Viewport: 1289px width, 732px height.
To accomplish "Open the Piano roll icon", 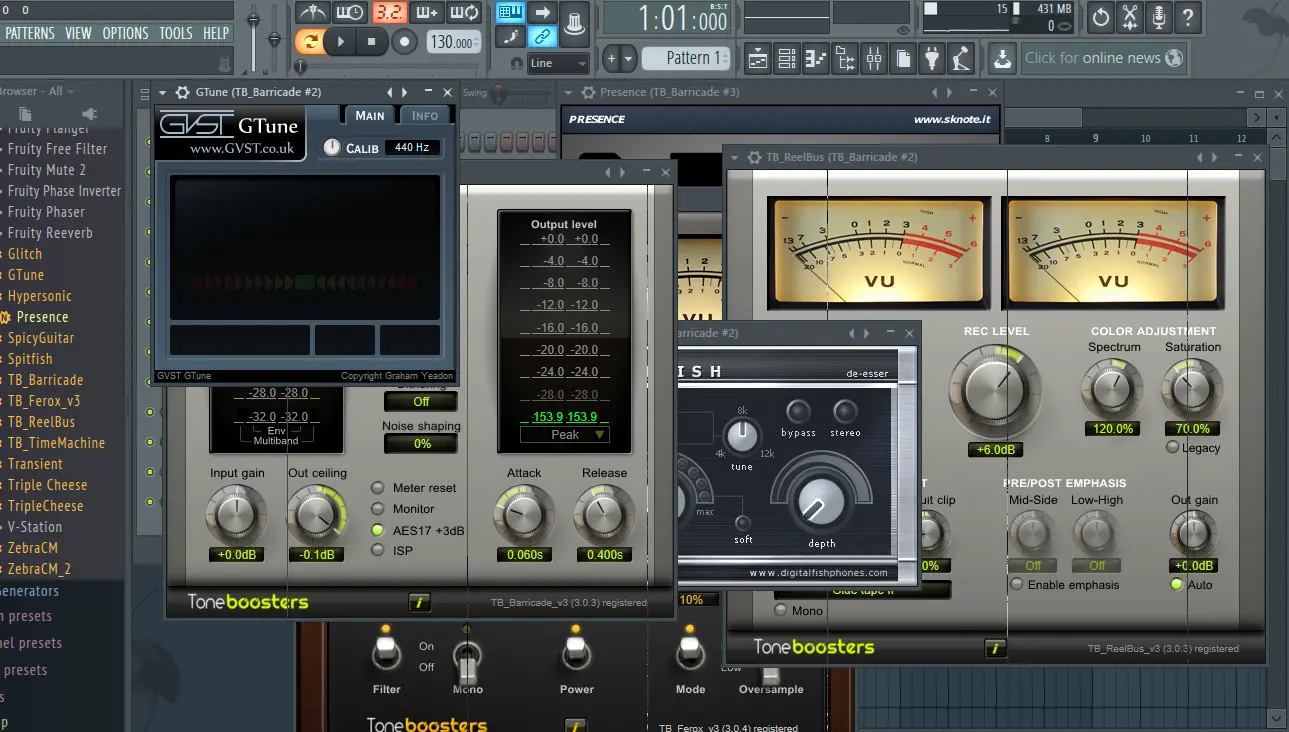I will pos(816,58).
